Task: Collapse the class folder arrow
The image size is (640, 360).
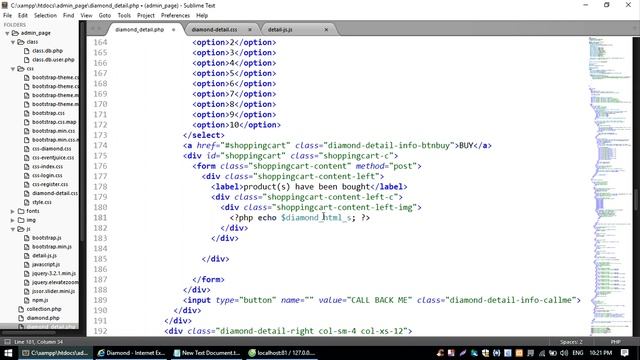Action: click(13, 42)
